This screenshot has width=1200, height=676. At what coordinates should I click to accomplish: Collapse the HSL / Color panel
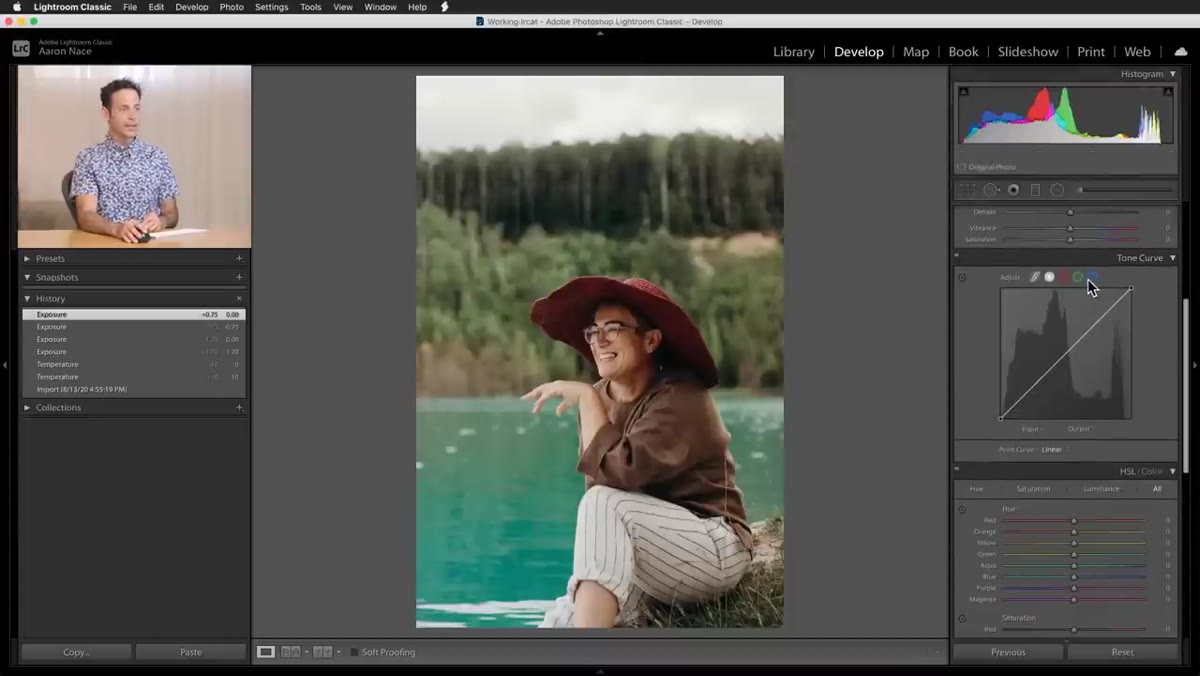[1173, 471]
